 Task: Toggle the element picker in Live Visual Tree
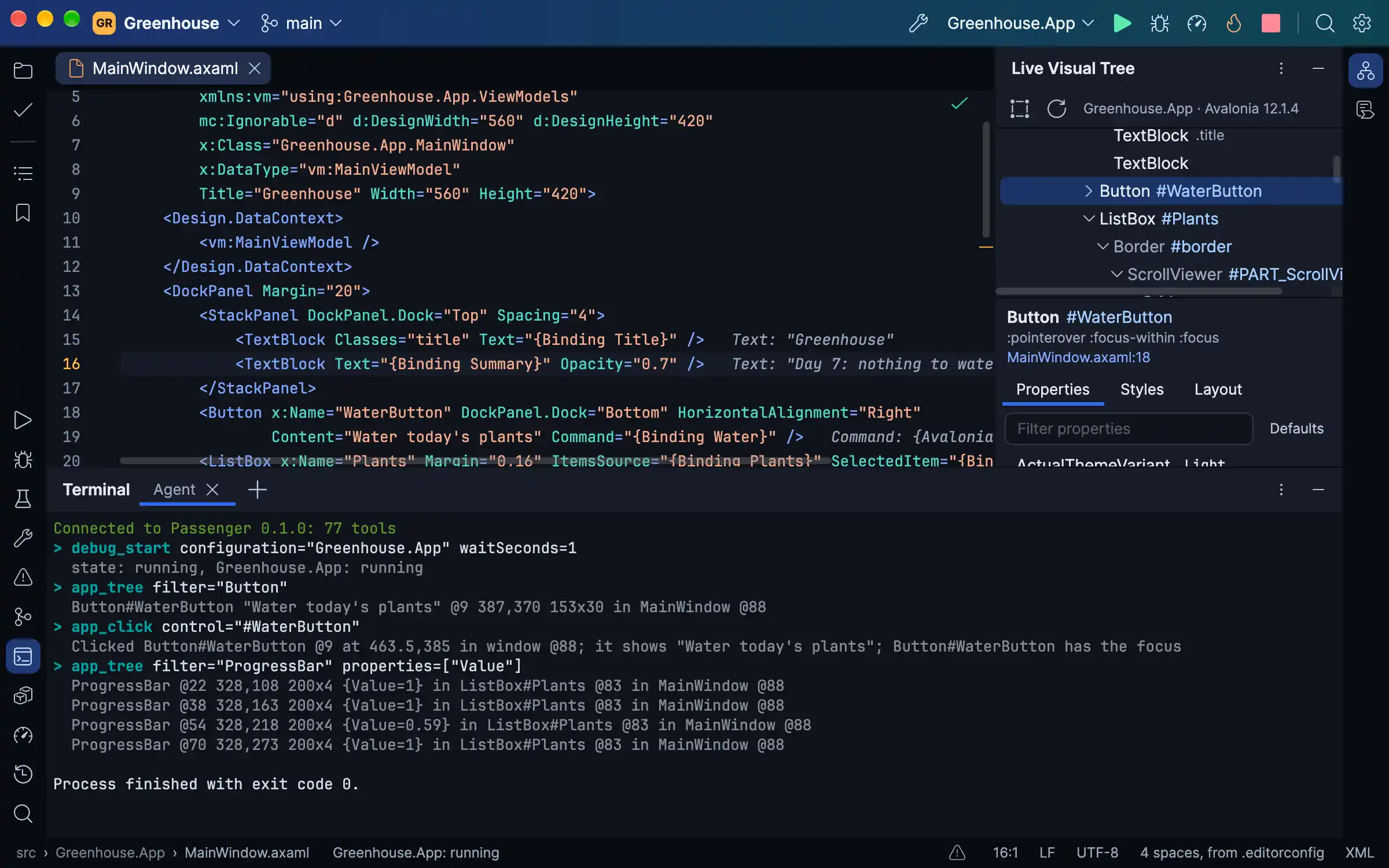tap(1020, 108)
